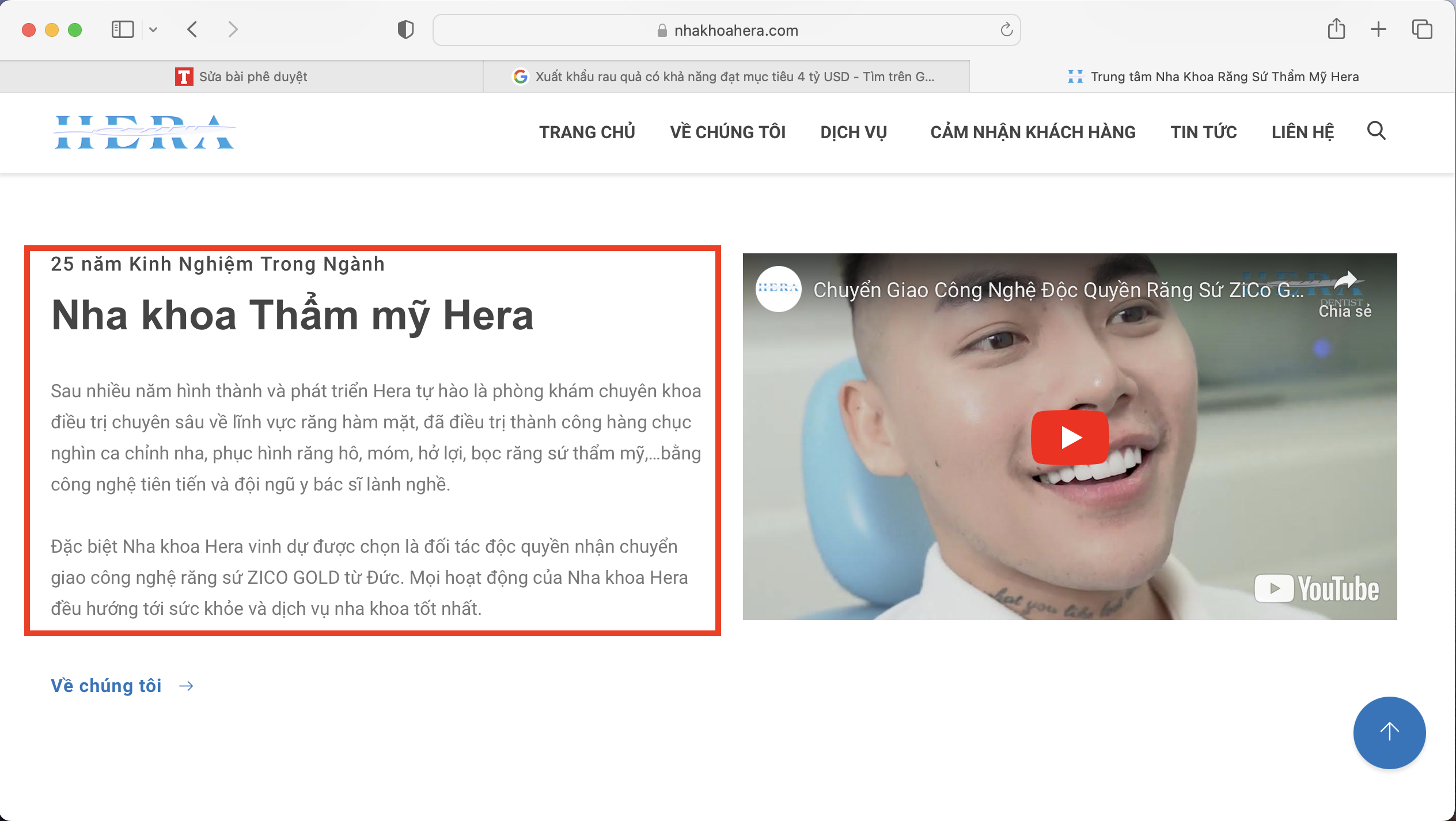Go back with the back arrow
1456x821 pixels.
[193, 29]
